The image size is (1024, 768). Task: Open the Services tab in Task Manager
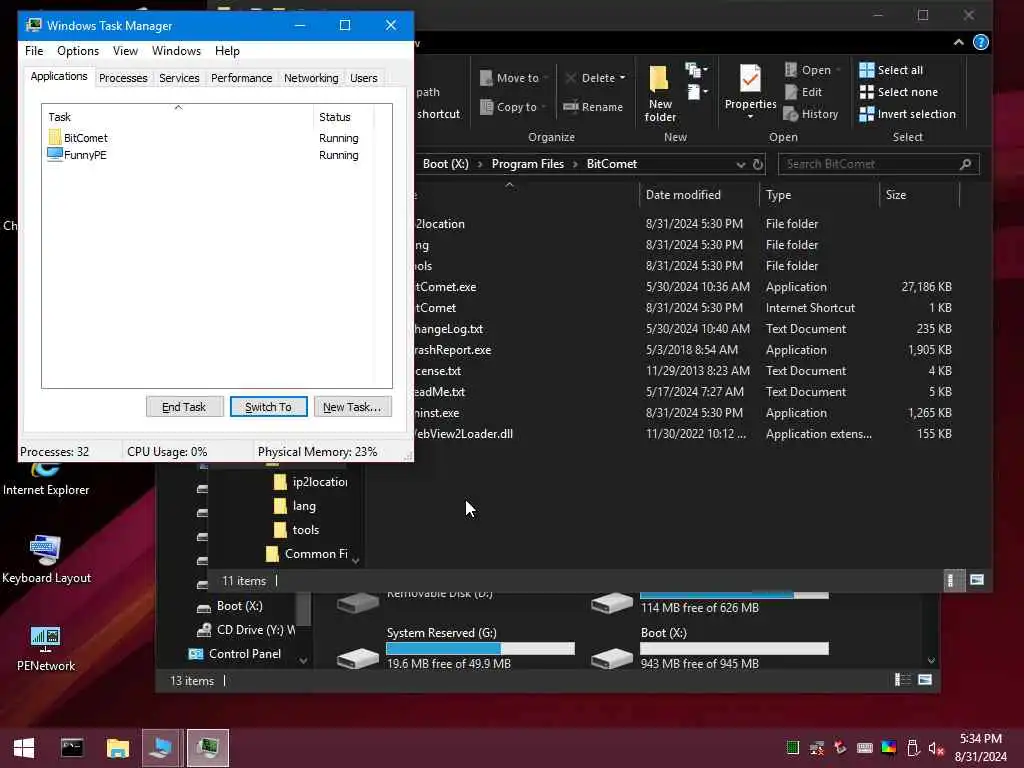coord(179,78)
